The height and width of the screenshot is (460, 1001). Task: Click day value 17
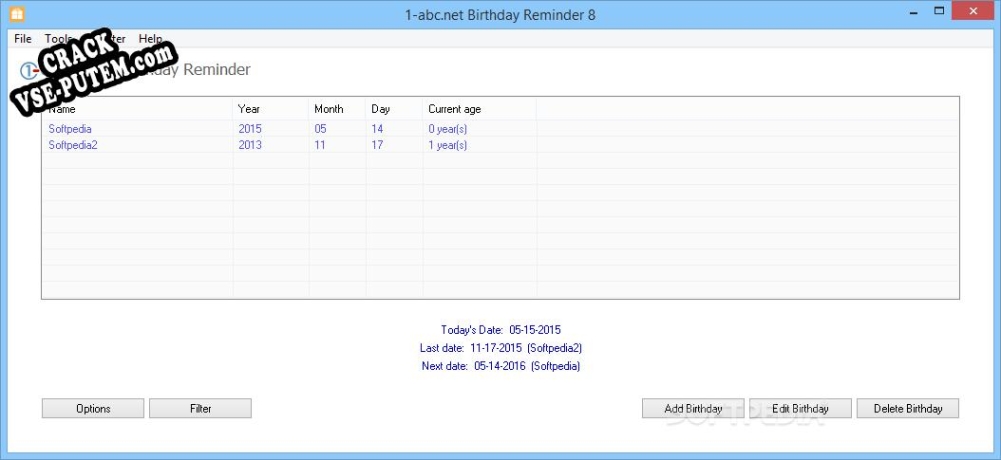(x=377, y=145)
